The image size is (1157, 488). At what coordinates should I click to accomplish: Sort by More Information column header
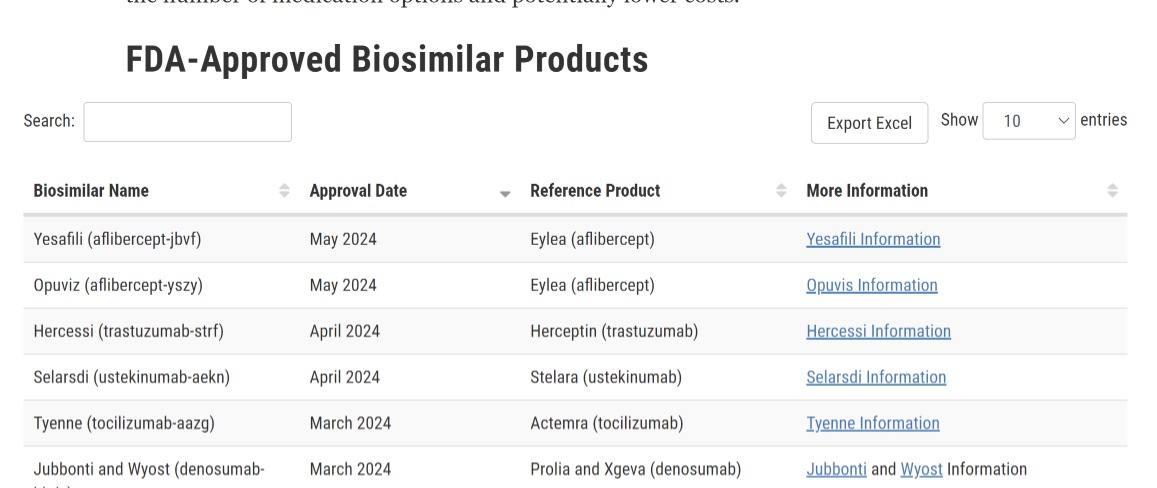click(x=867, y=191)
